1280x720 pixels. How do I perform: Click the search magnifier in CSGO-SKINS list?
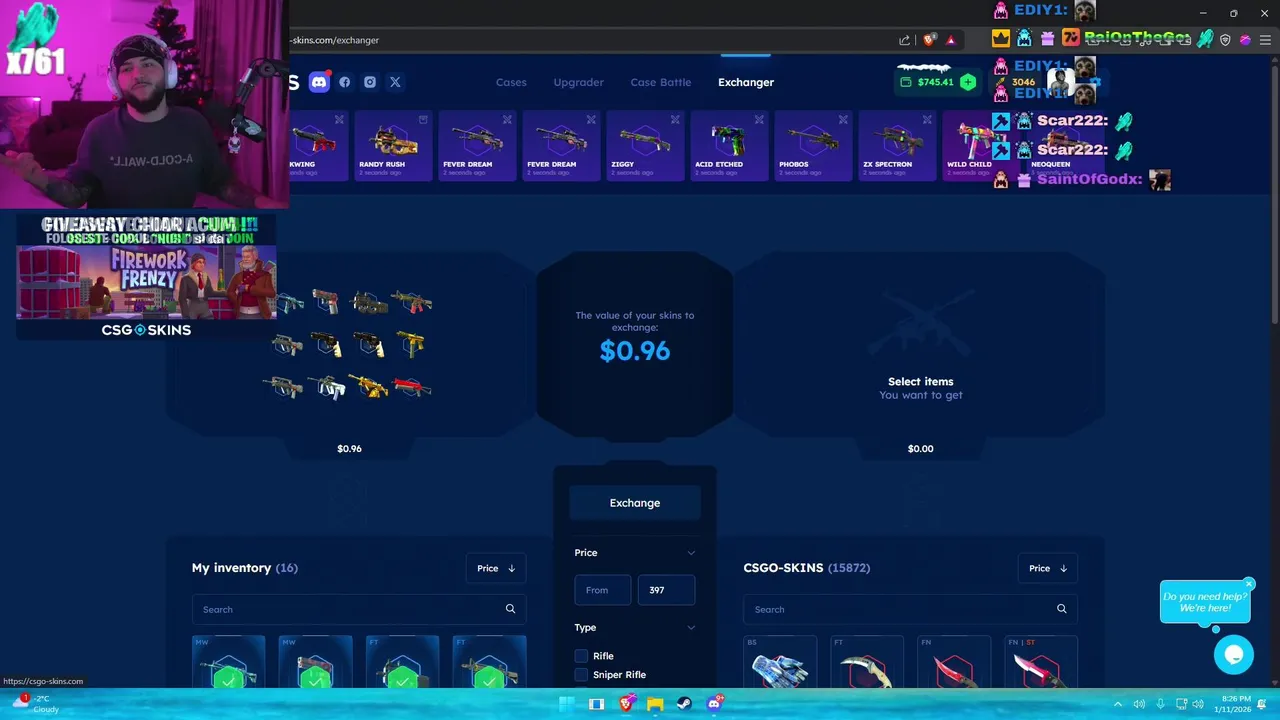coord(1061,609)
